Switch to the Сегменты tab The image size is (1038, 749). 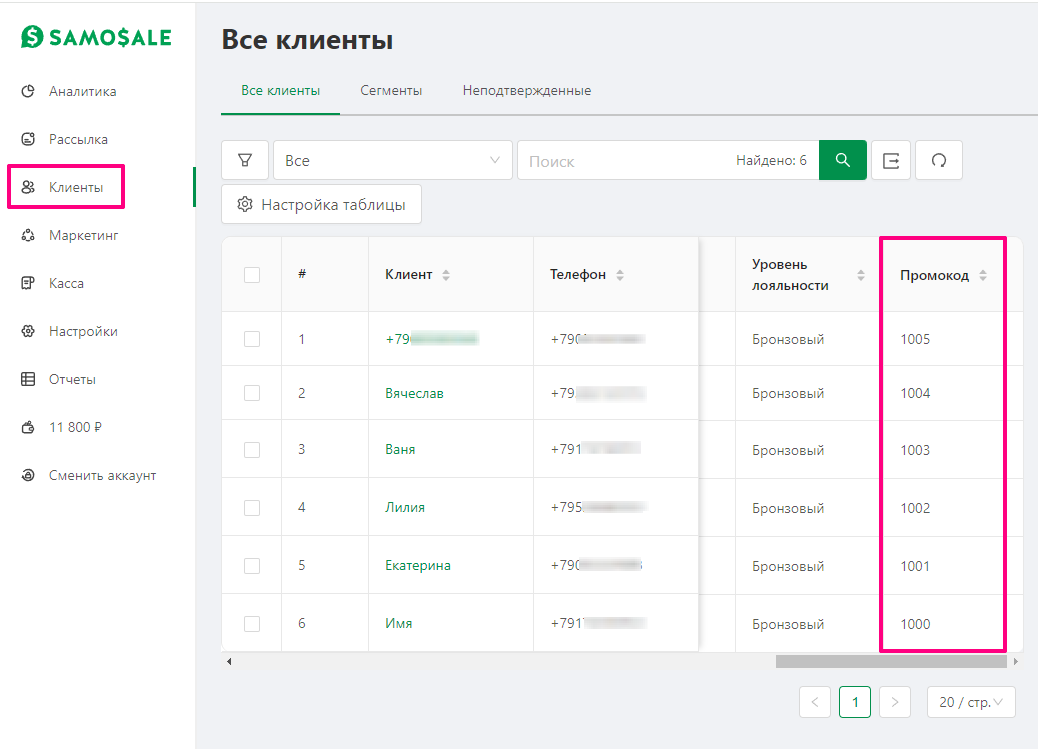[391, 91]
